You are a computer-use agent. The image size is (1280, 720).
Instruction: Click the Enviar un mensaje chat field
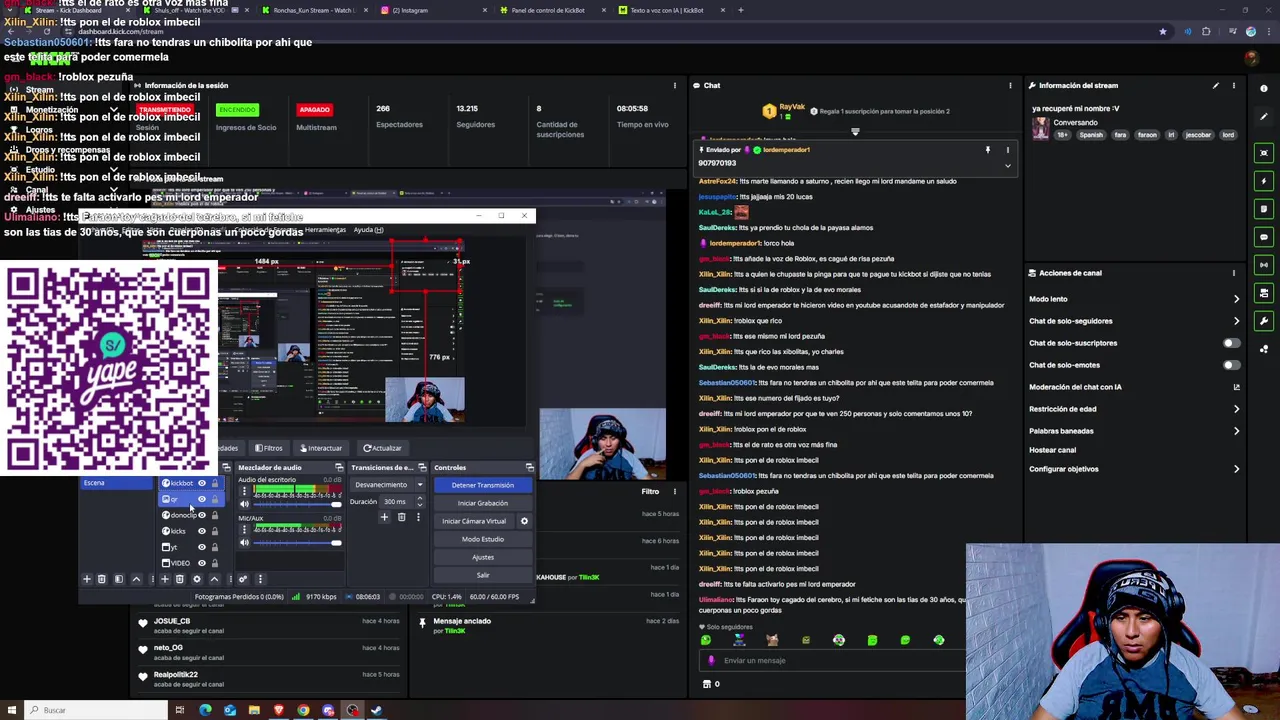pyautogui.click(x=833, y=660)
